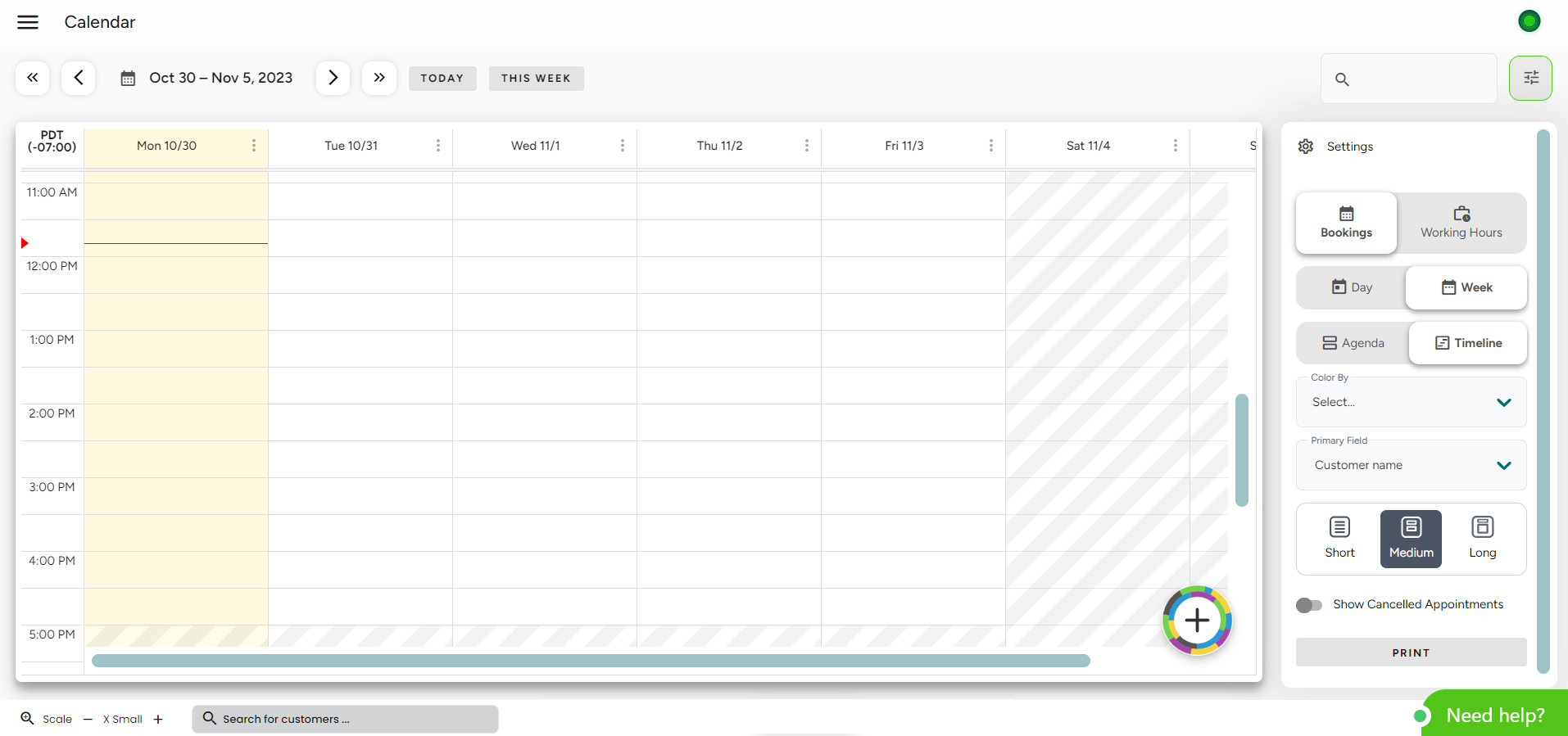Switch to Day view tab
This screenshot has width=1568, height=736.
pos(1352,287)
